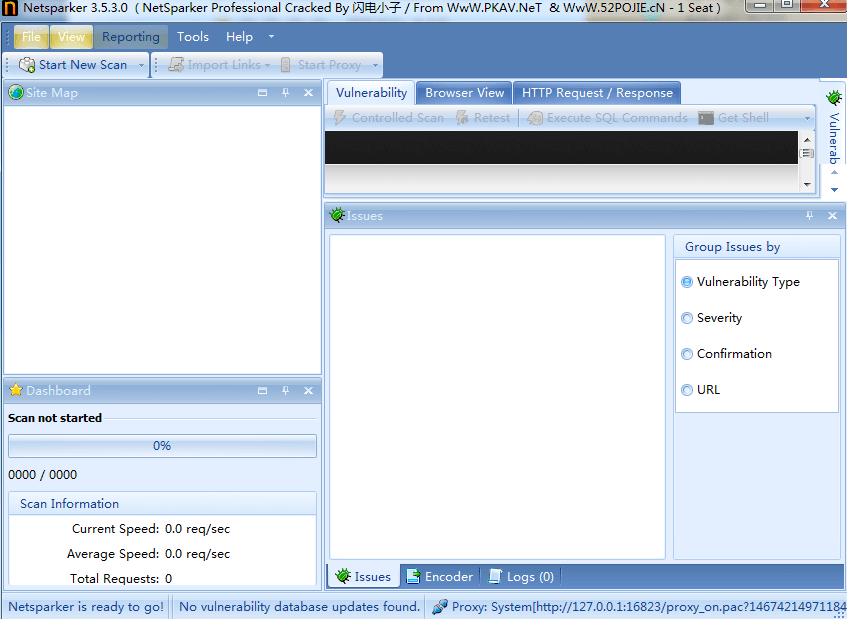This screenshot has height=619, width=847.
Task: Expand the Start New Scan dropdown arrow
Action: pyautogui.click(x=141, y=65)
